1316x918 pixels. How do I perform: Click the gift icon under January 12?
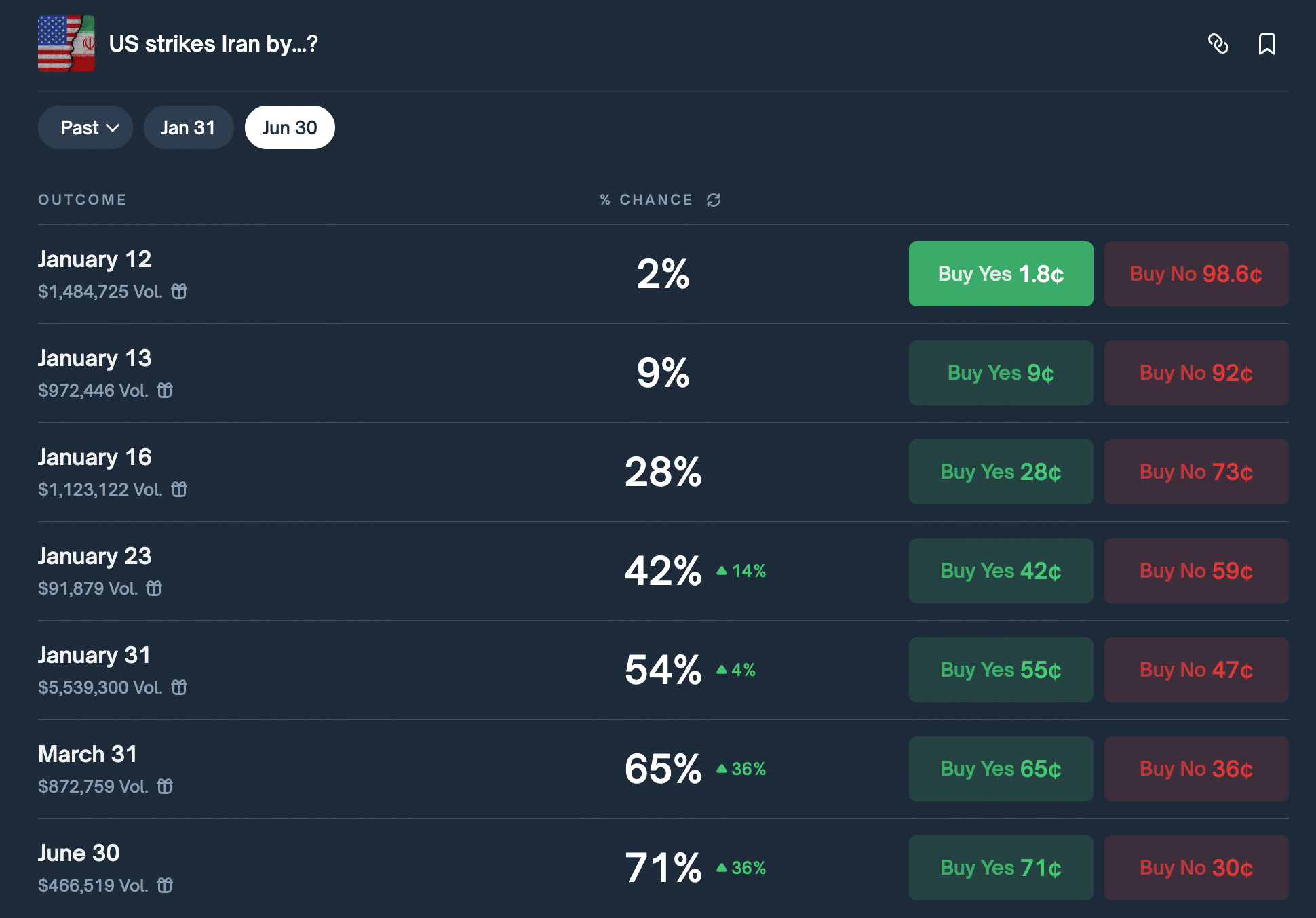pos(179,292)
